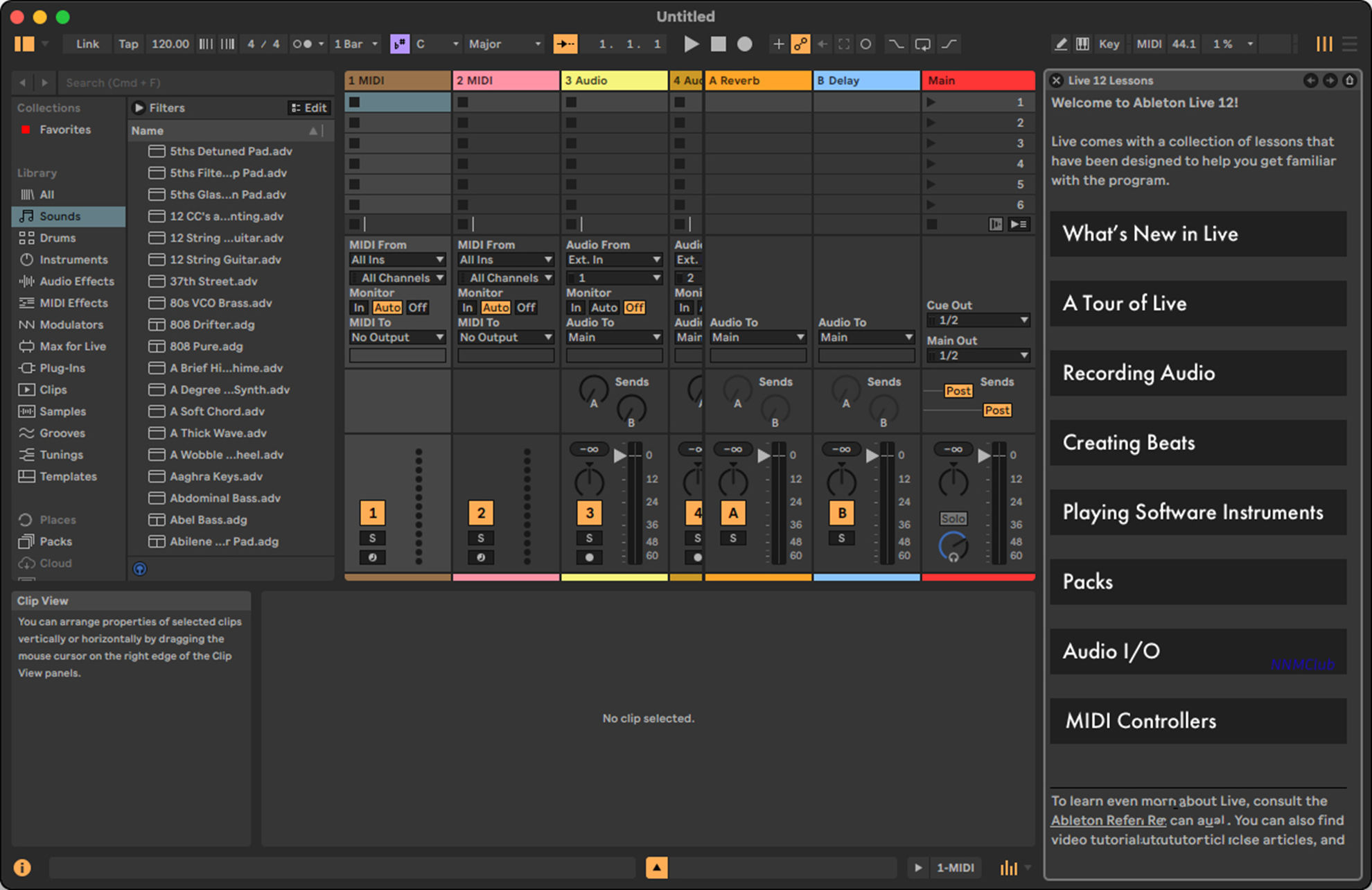This screenshot has height=890, width=1372.
Task: Toggle Computer MIDI Keyboard icon
Action: (1082, 44)
